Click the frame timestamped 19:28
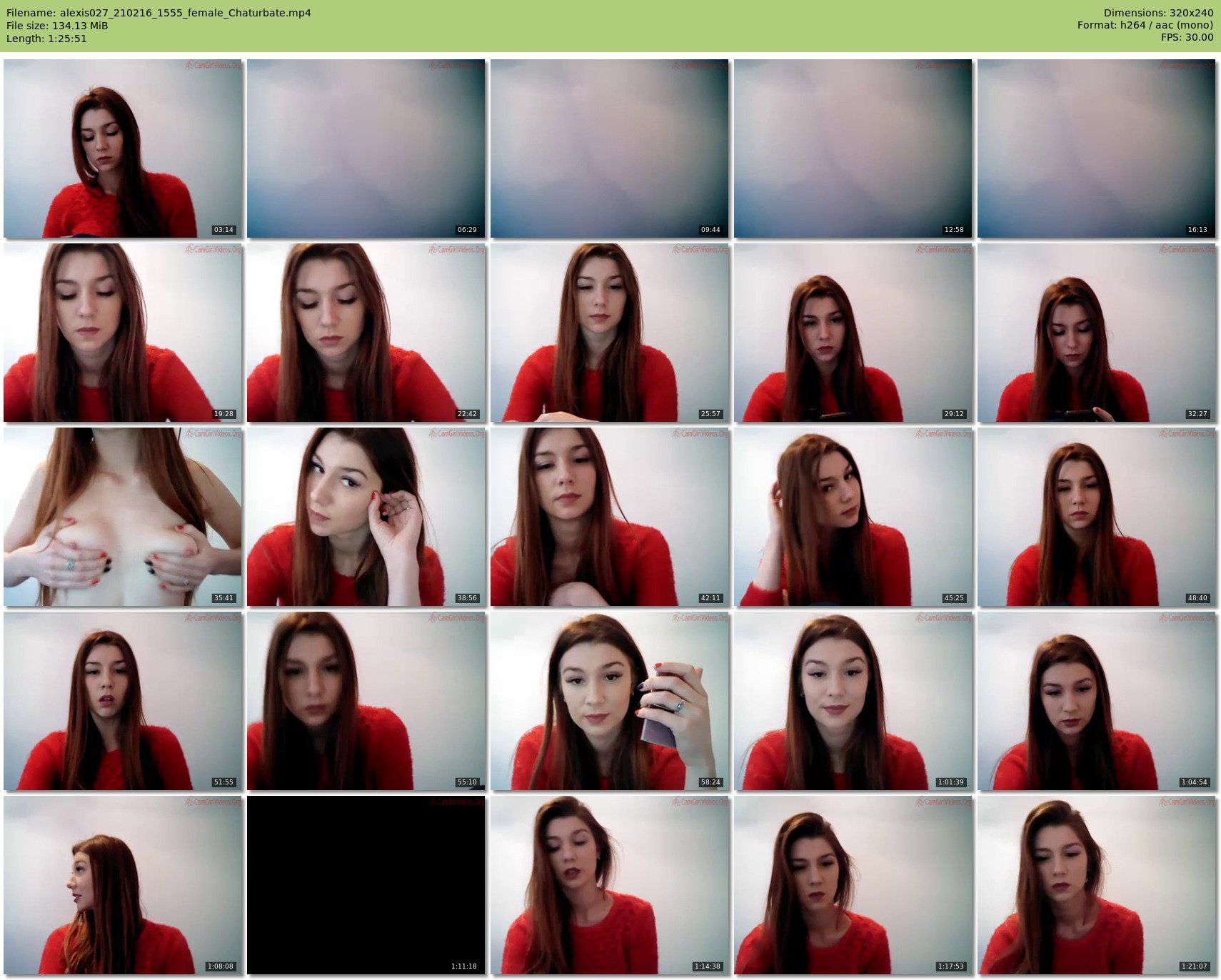 [123, 333]
